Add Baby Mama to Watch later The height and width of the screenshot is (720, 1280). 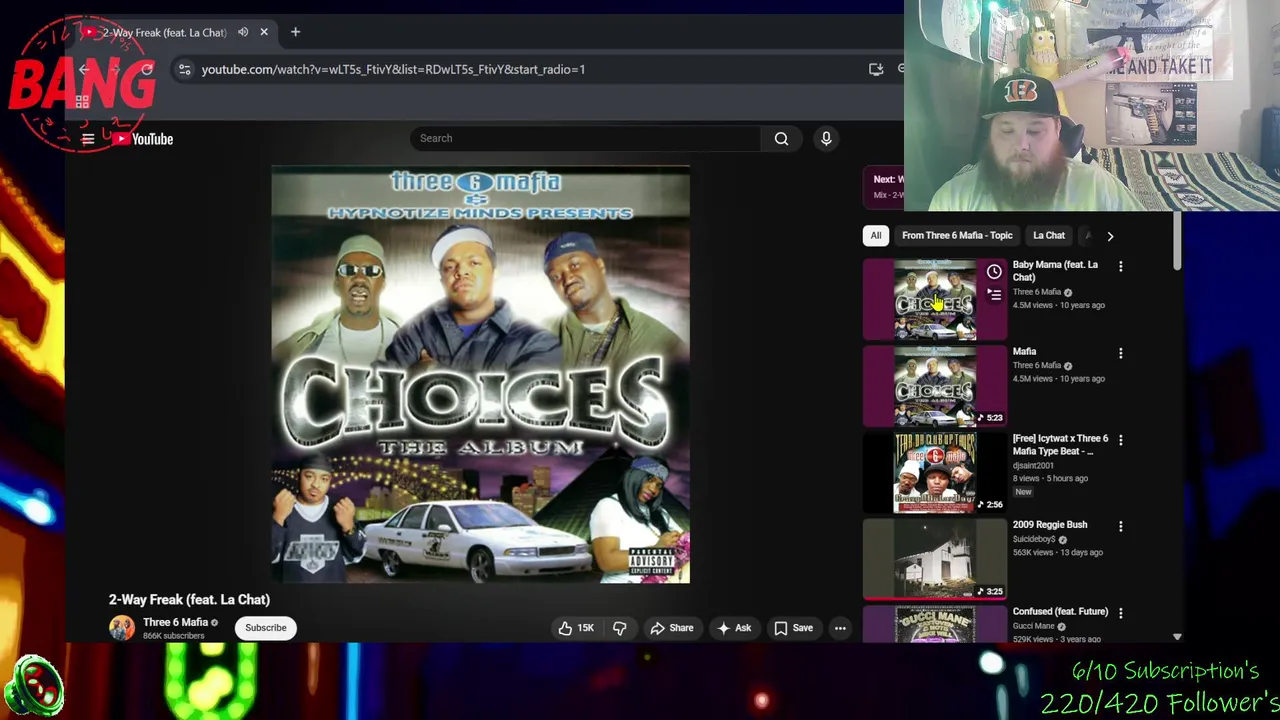coord(994,272)
